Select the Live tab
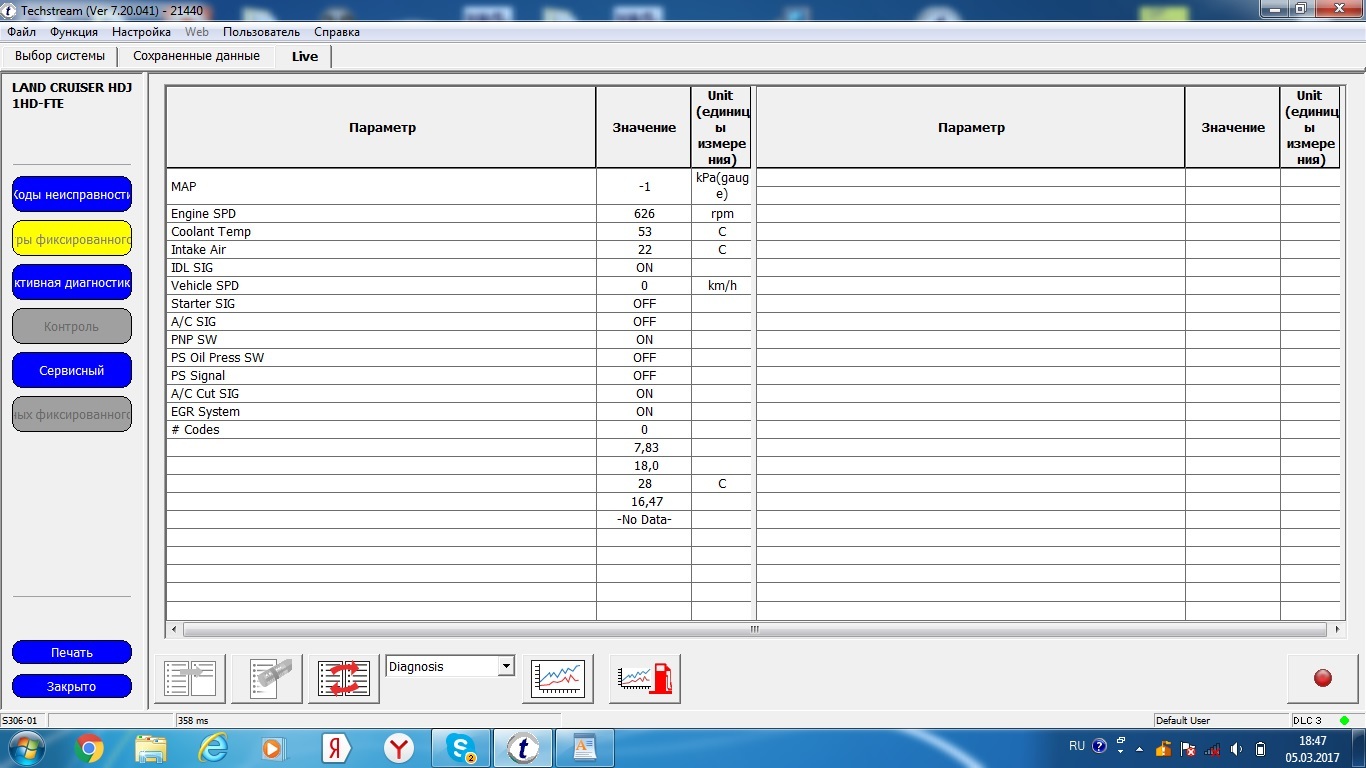The image size is (1366, 768). pyautogui.click(x=305, y=56)
